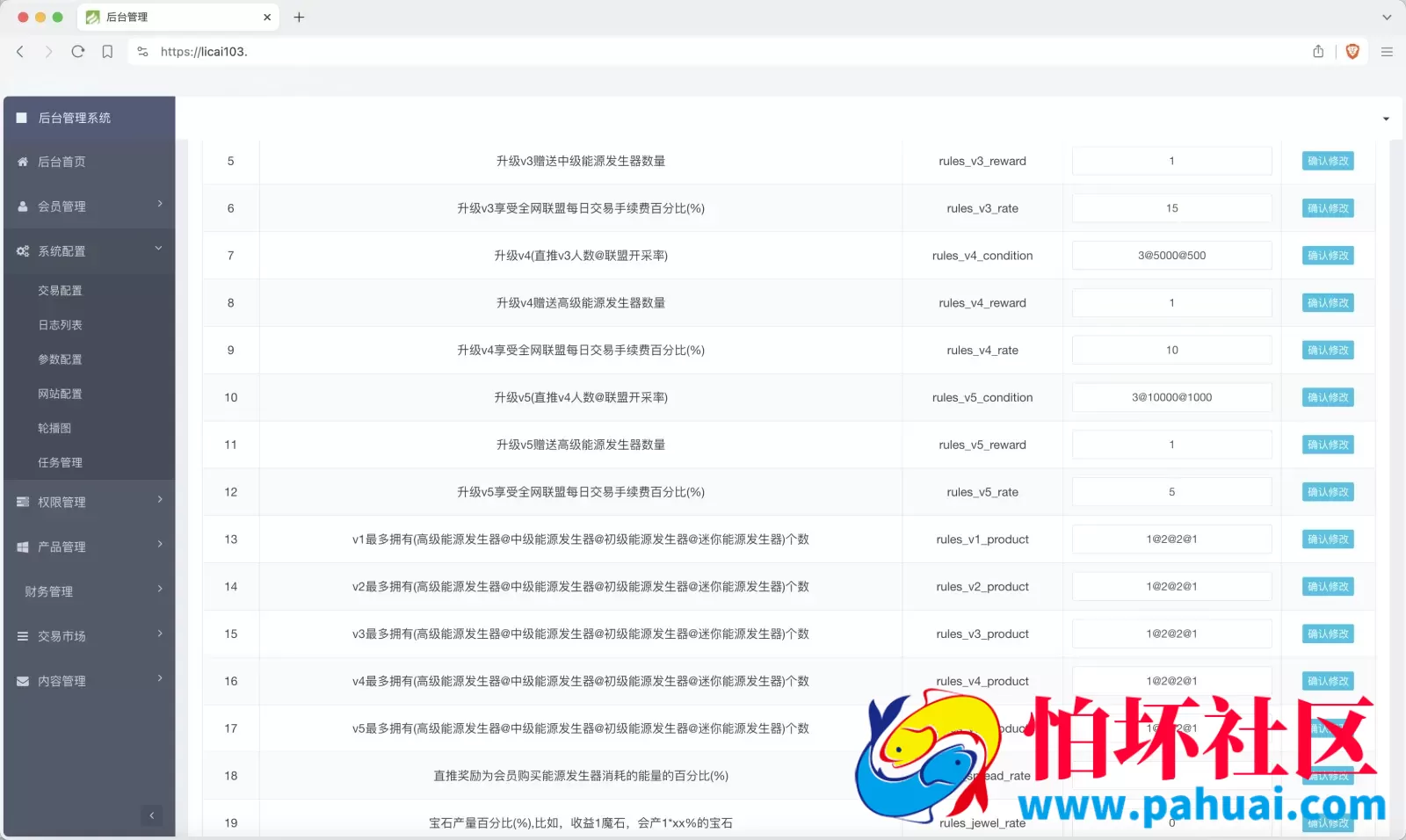
Task: Reload the page with the refresh icon
Action: click(78, 52)
